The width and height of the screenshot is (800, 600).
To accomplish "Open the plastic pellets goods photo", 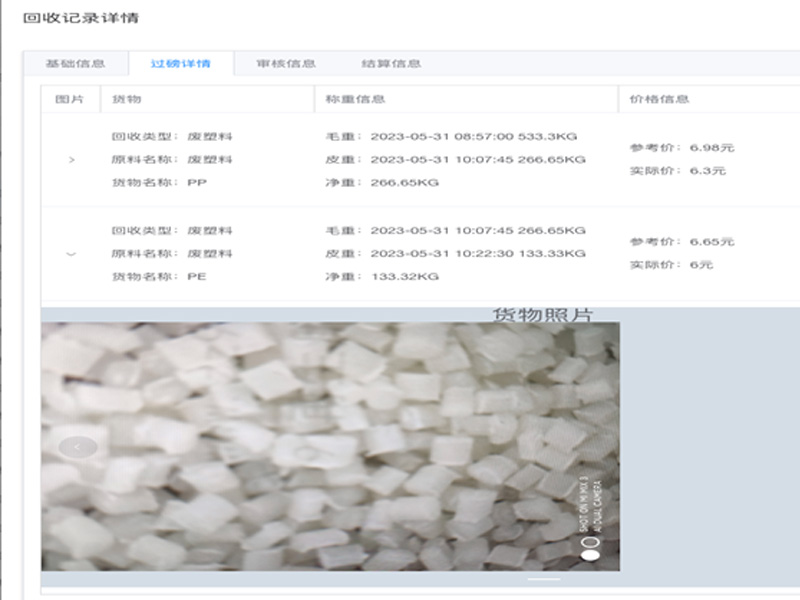I will coord(330,446).
